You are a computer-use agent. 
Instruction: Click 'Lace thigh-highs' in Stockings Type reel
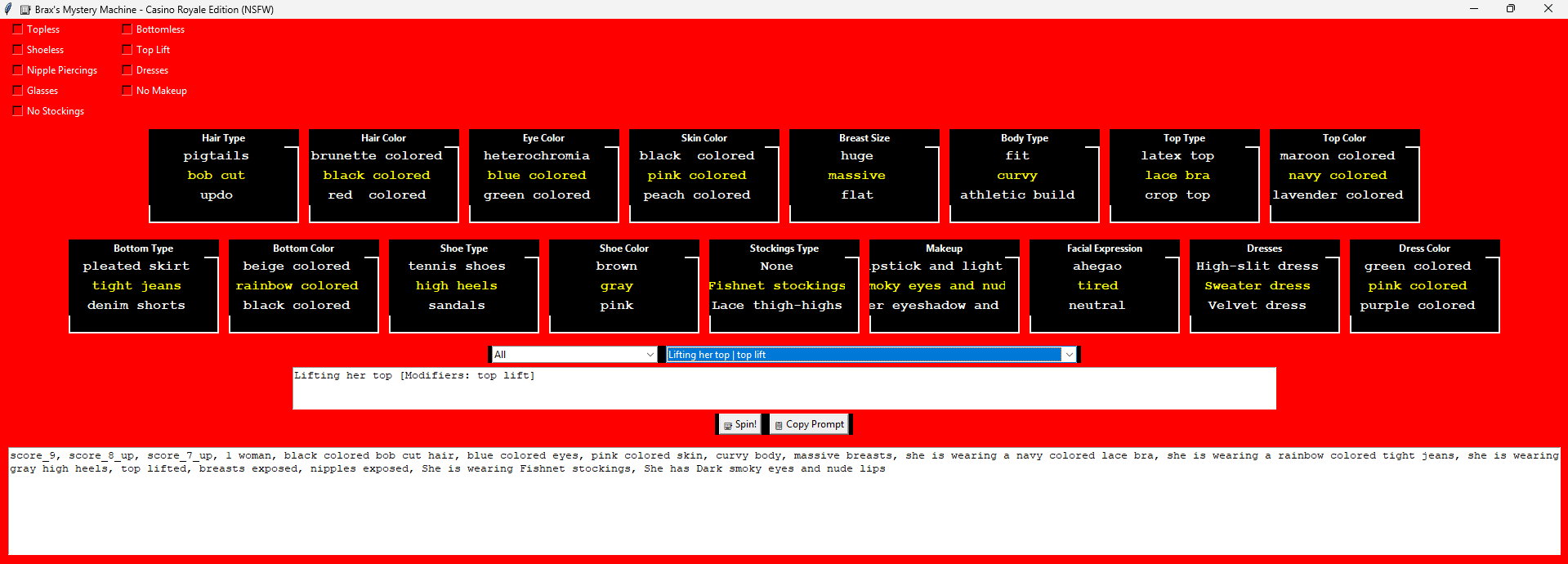click(x=776, y=305)
